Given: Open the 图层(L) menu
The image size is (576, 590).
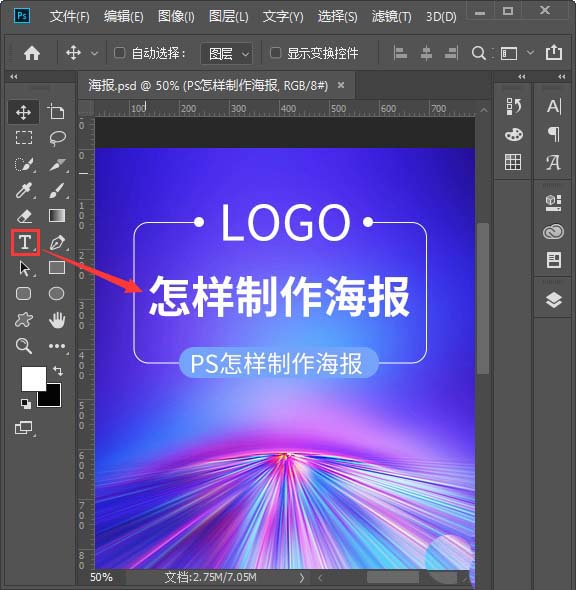Looking at the screenshot, I should [x=229, y=17].
